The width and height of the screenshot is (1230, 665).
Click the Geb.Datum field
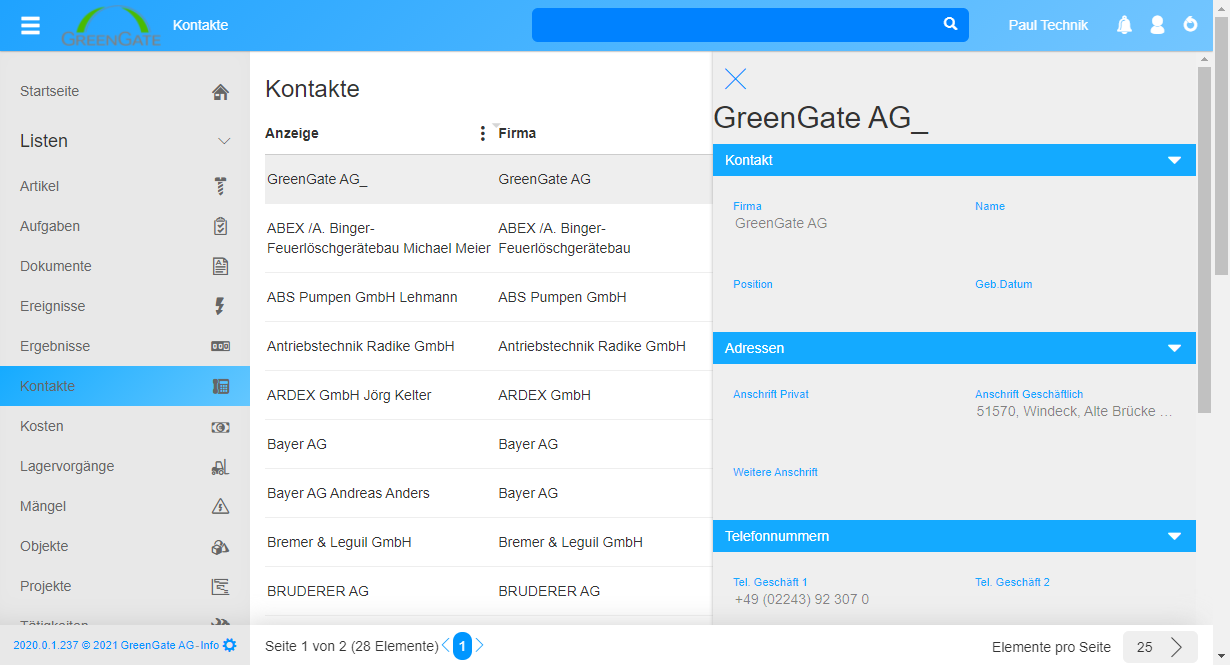[1076, 302]
